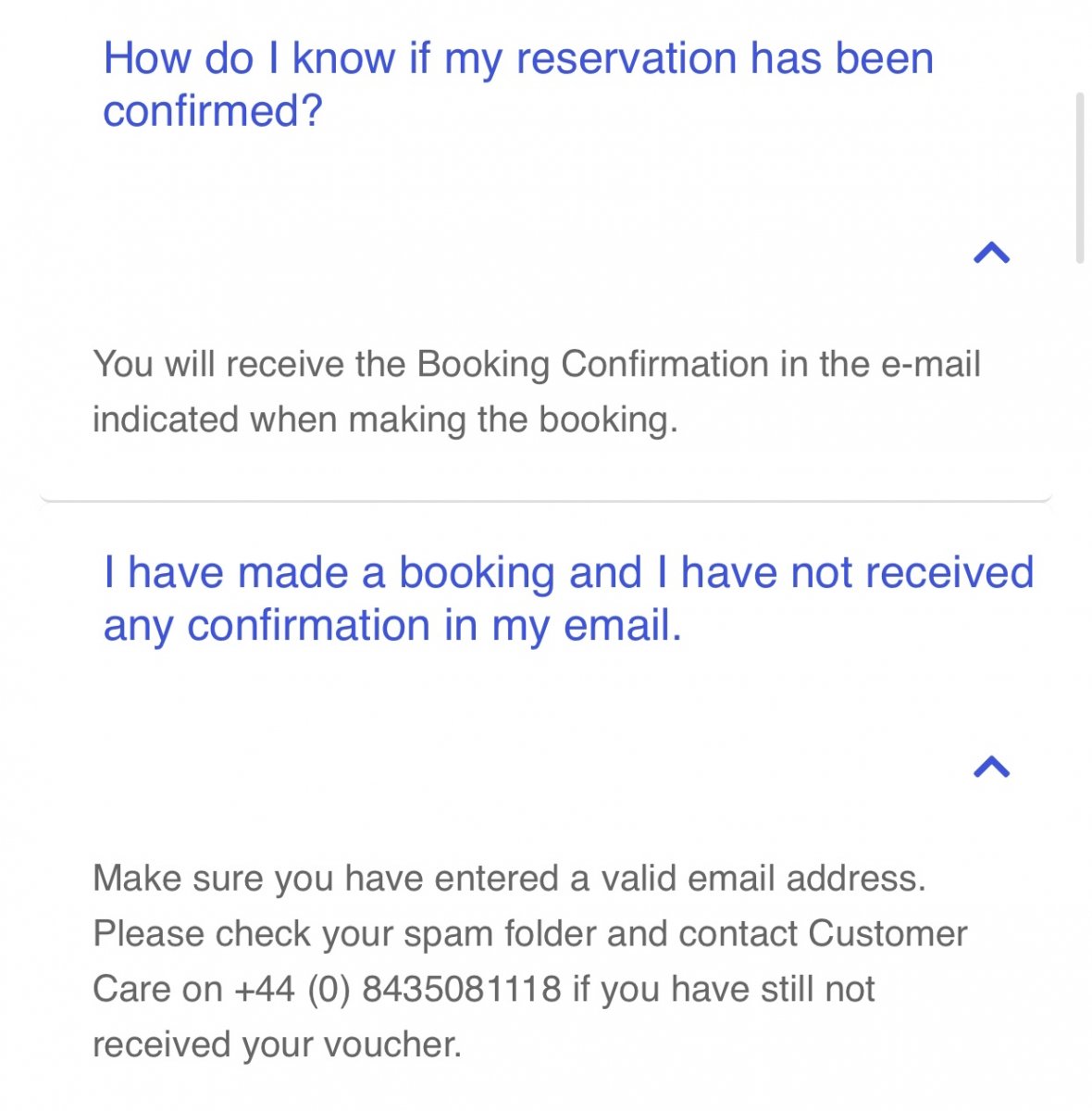Click the 'Make sure you have entered a valid email' sentence

coord(509,878)
